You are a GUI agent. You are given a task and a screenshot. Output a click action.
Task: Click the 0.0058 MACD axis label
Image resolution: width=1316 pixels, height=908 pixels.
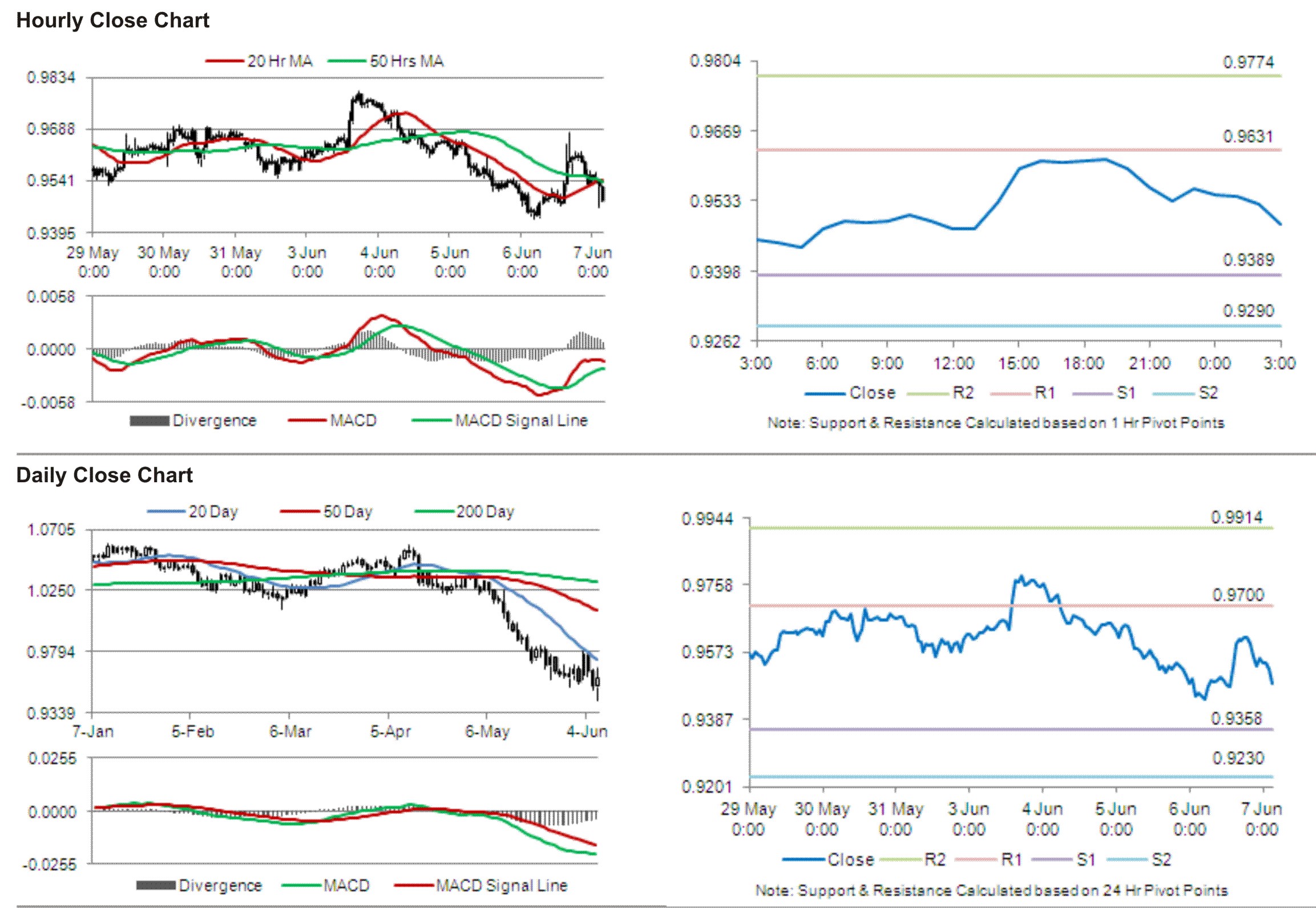[51, 297]
